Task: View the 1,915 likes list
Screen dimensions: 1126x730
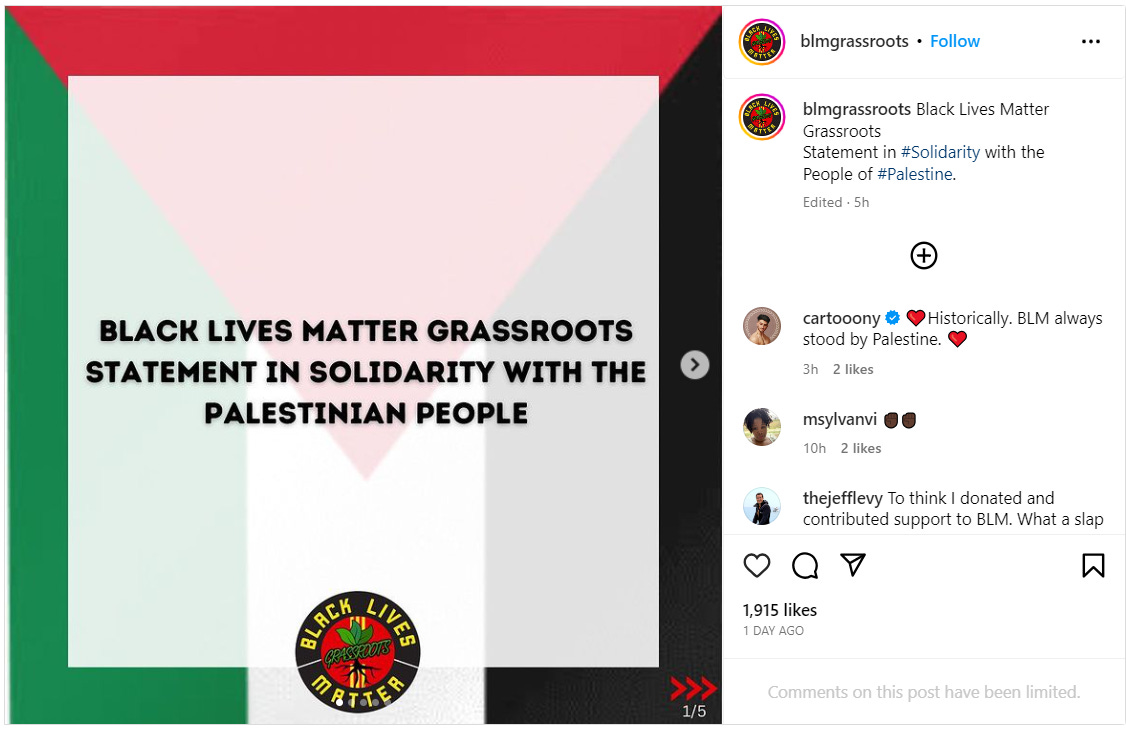Action: (x=780, y=610)
